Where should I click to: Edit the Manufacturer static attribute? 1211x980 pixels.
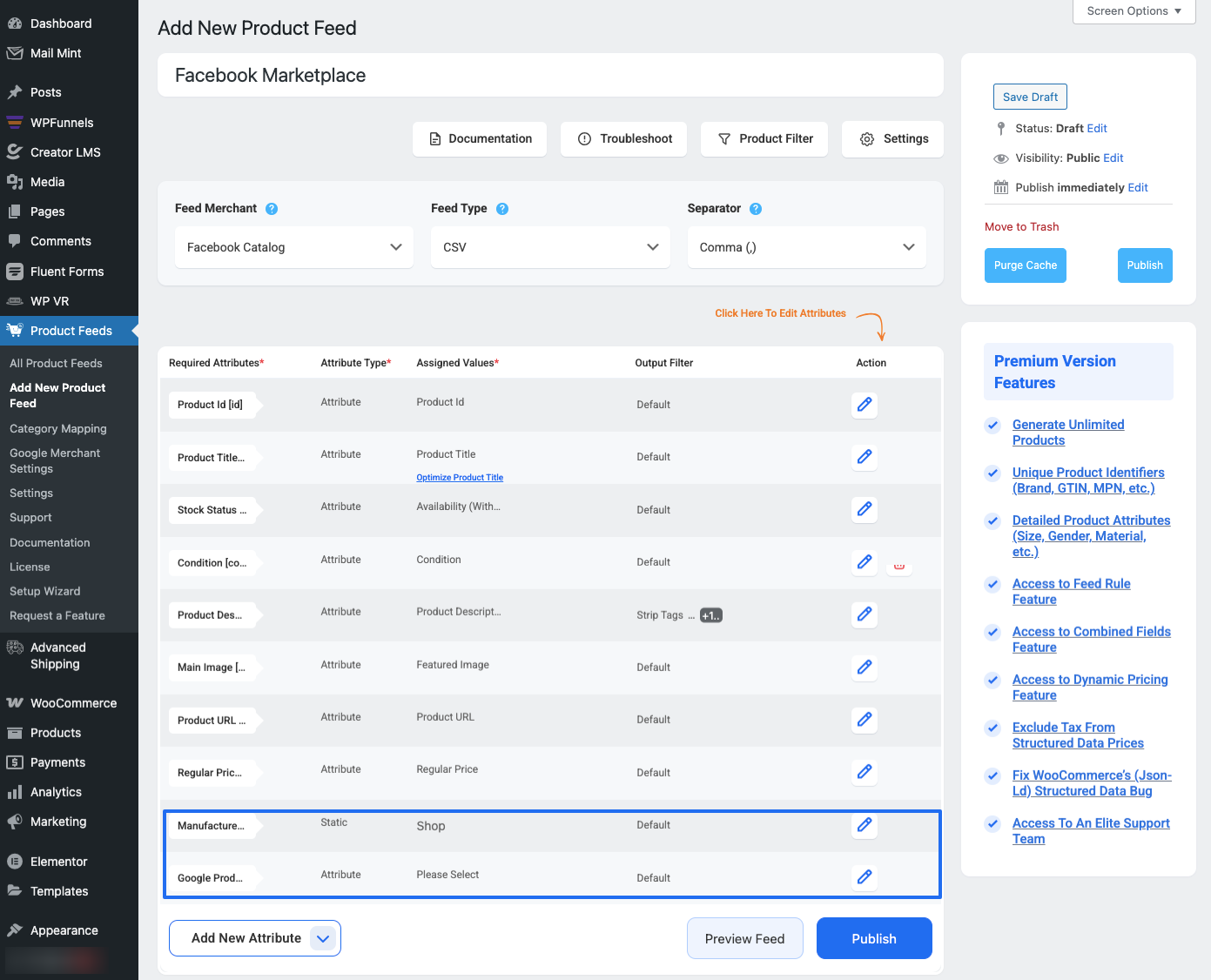tap(864, 825)
